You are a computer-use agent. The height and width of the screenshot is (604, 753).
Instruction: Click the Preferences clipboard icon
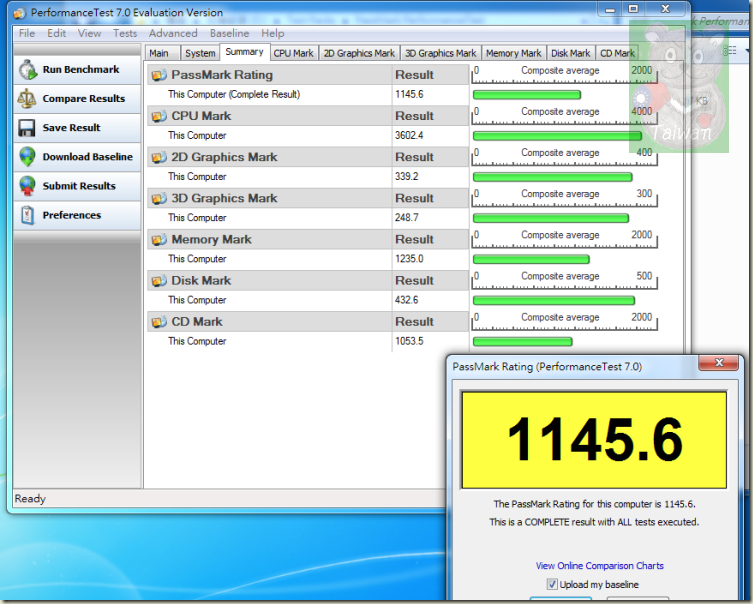pyautogui.click(x=28, y=215)
